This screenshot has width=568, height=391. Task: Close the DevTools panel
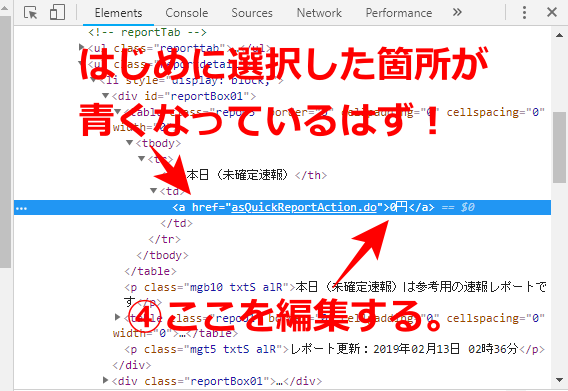552,12
